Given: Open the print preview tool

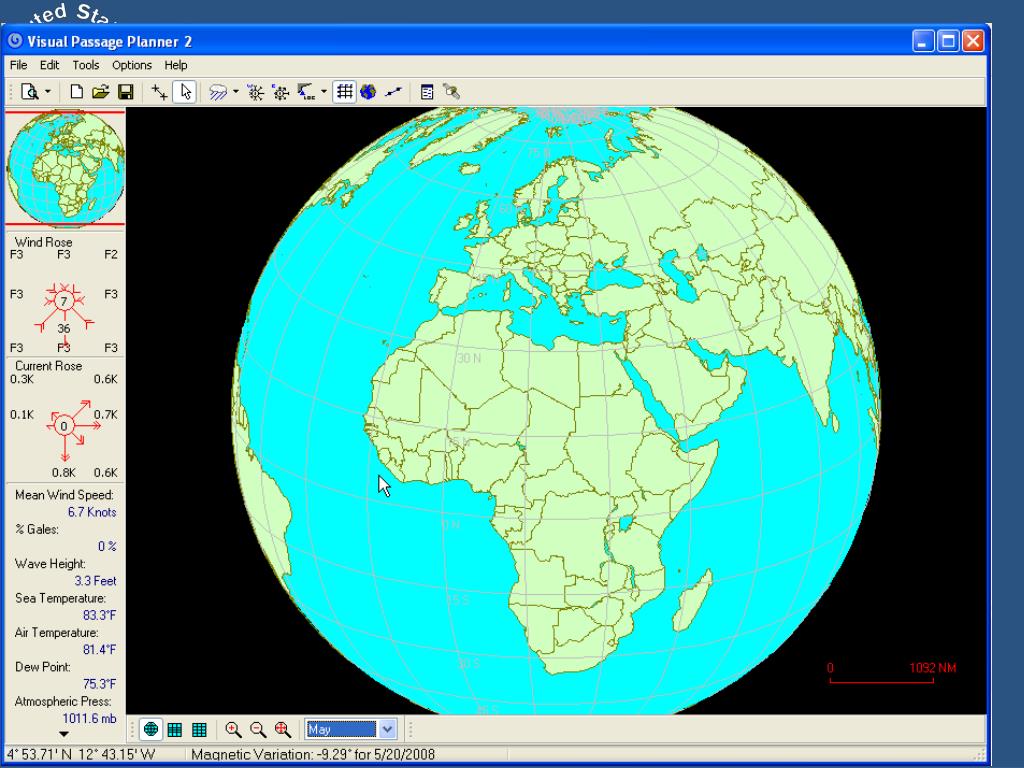Looking at the screenshot, I should [x=29, y=92].
